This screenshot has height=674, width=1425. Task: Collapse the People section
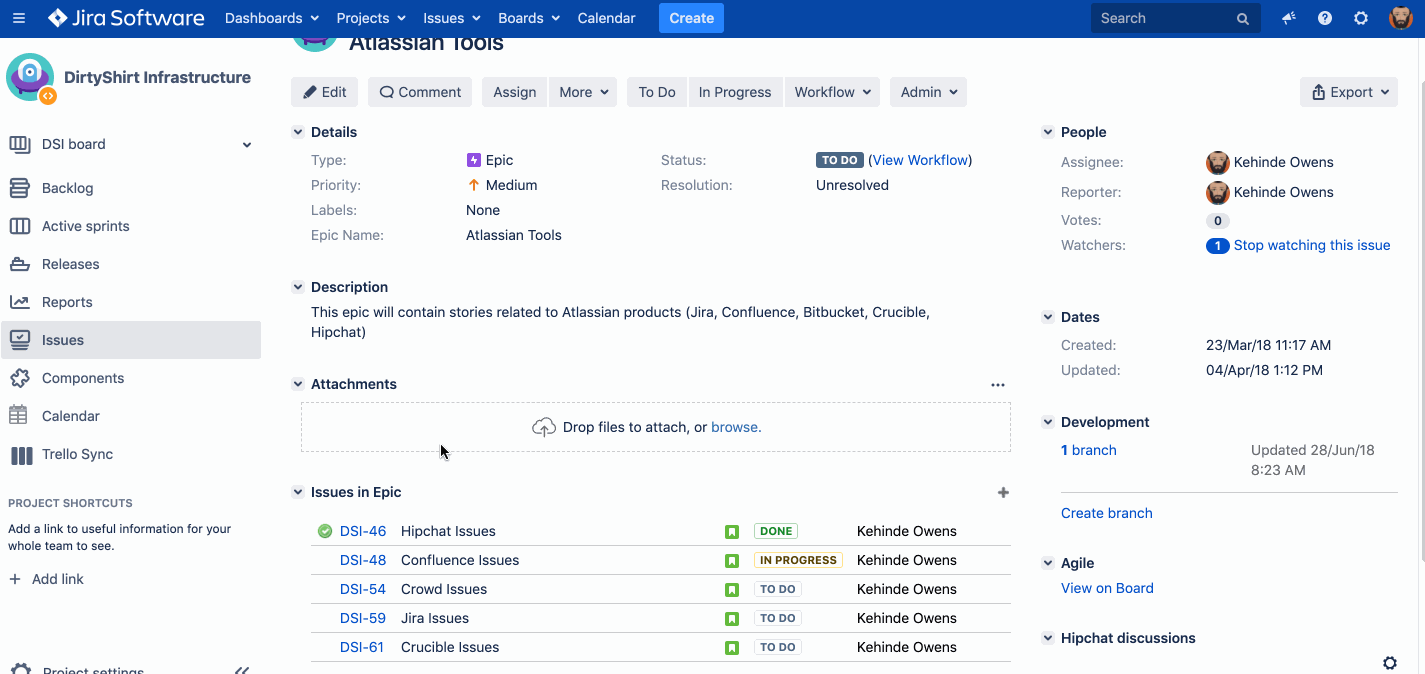(x=1047, y=132)
